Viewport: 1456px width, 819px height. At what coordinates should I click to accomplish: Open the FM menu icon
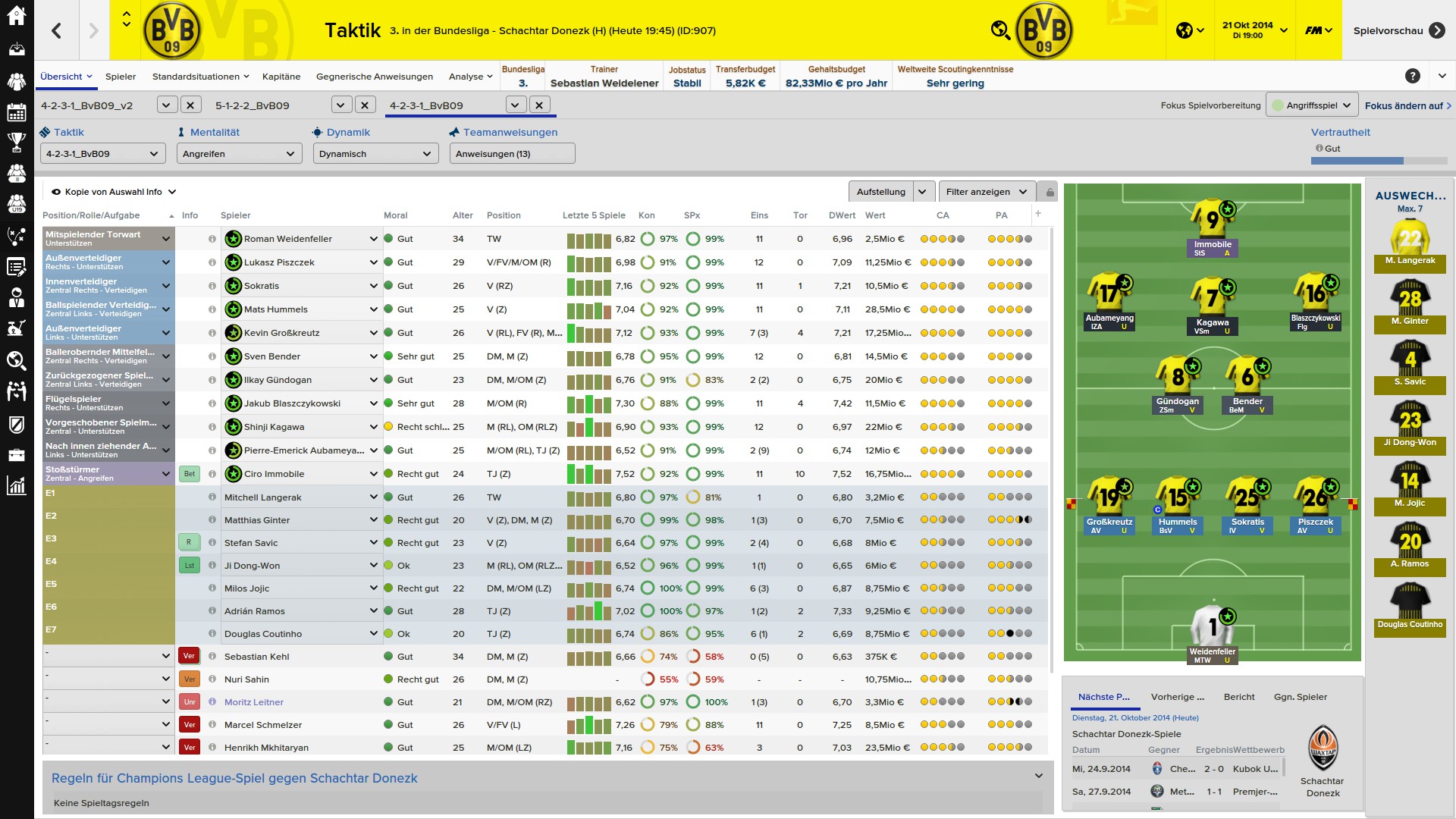pyautogui.click(x=1319, y=30)
